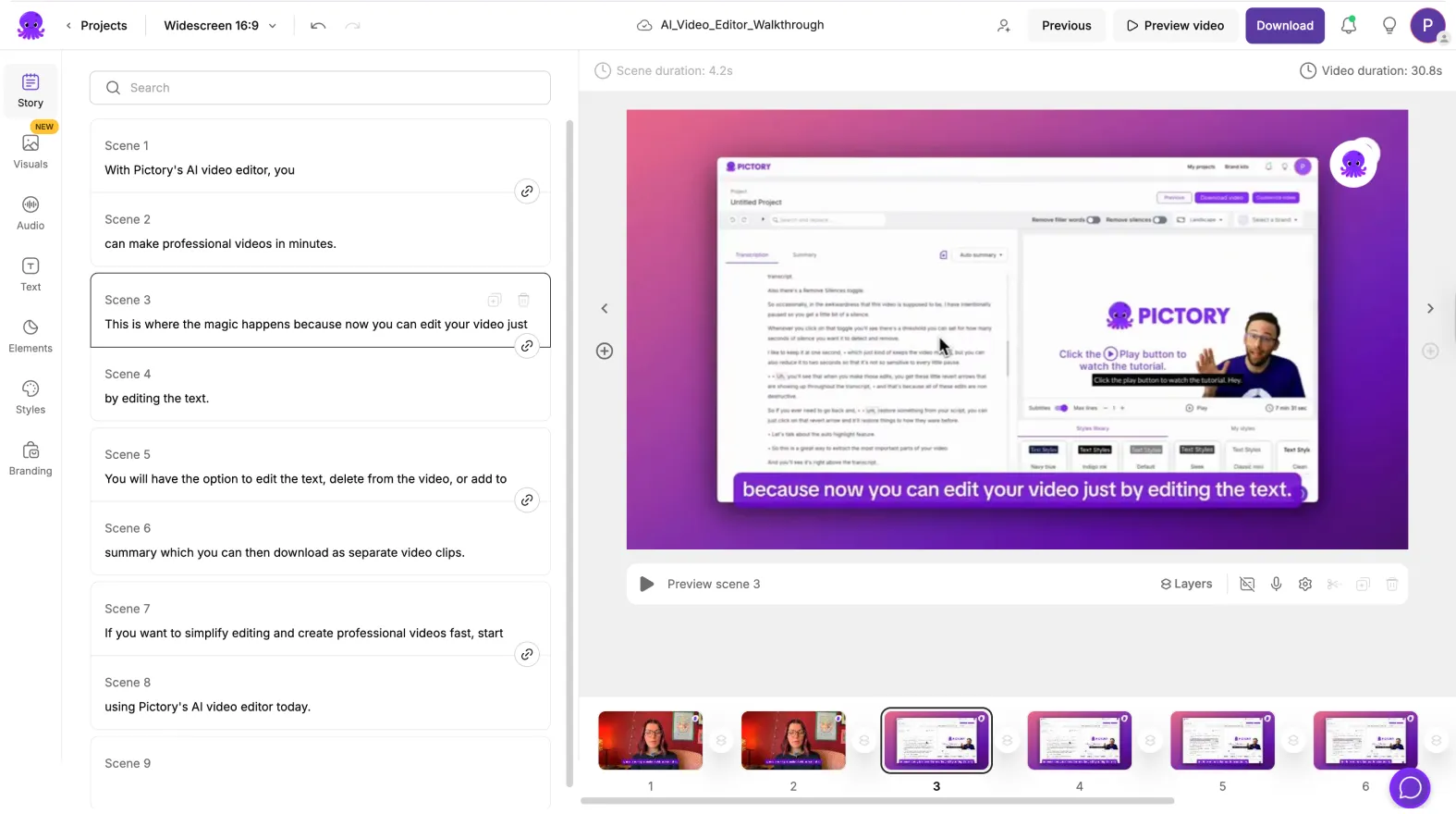Go to next scene with right chevron

tap(1429, 309)
